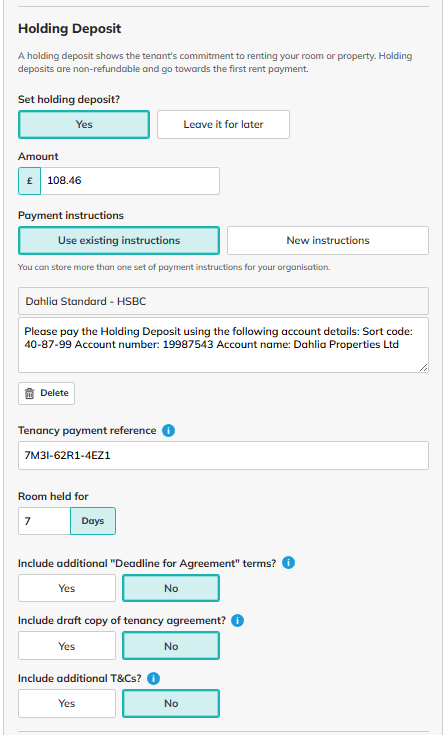This screenshot has width=446, height=735.
Task: Click info icon next to additional T&Cs
Action: 153,678
